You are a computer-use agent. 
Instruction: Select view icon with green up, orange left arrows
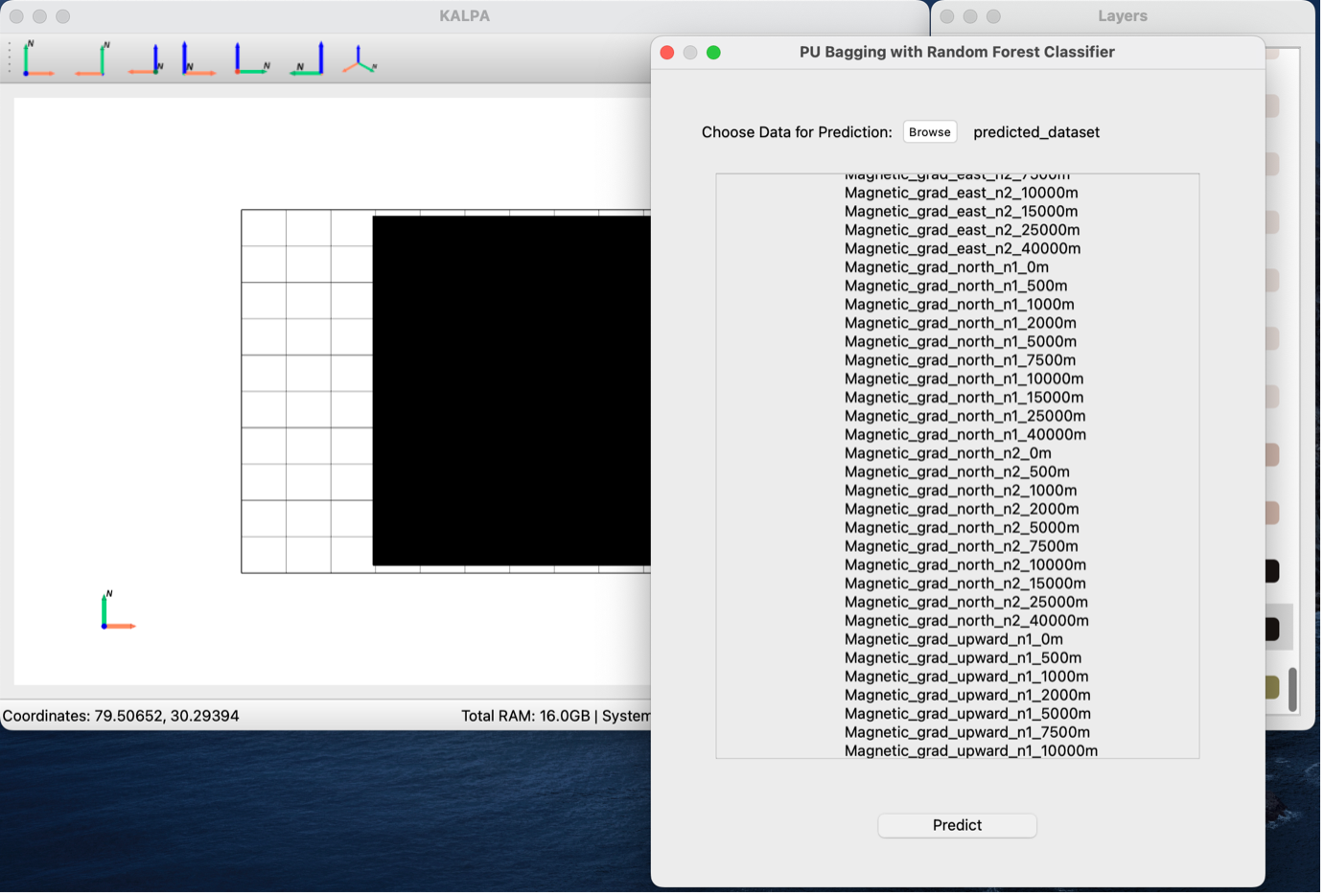(92, 59)
